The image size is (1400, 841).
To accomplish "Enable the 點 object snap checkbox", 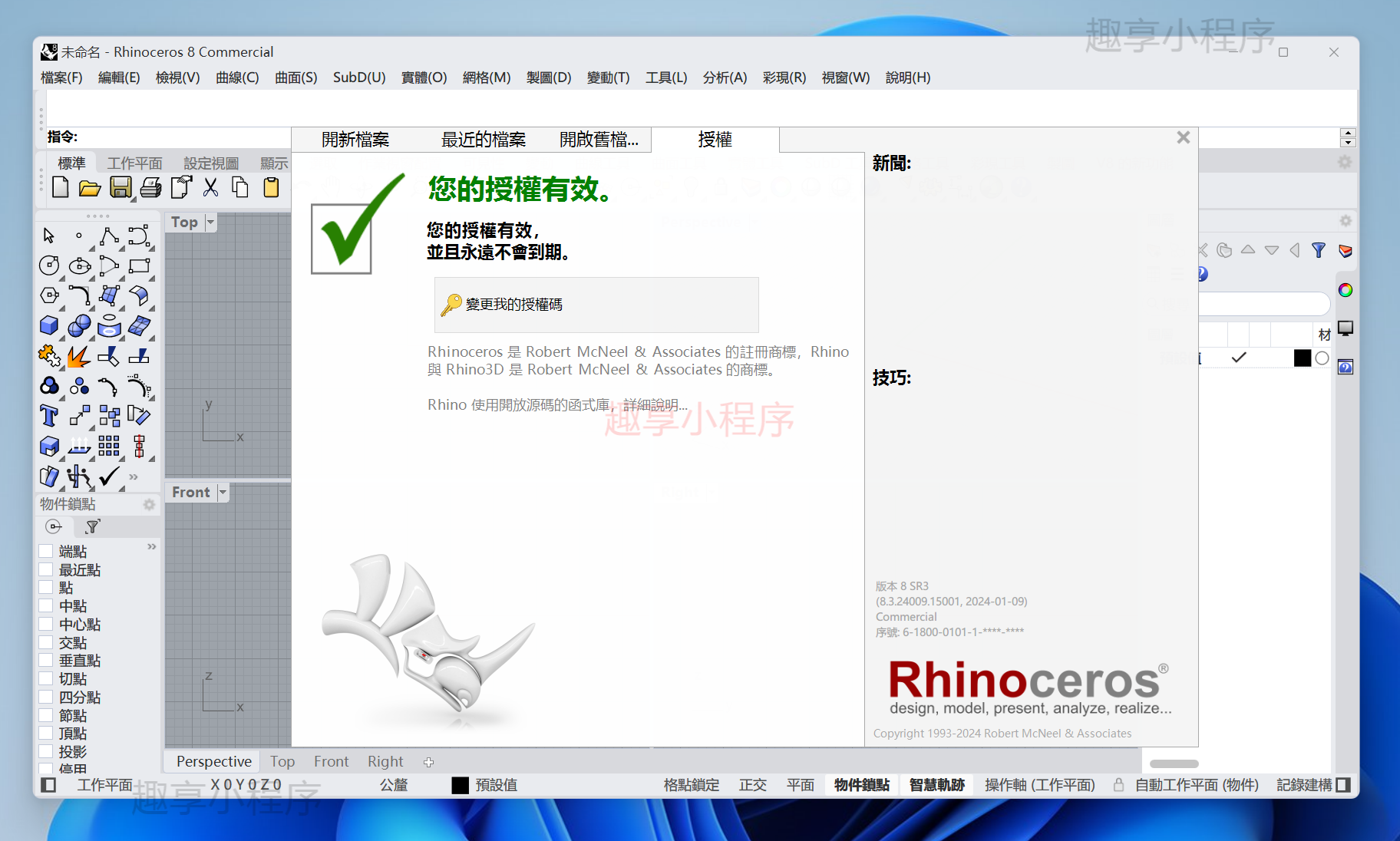I will click(46, 587).
